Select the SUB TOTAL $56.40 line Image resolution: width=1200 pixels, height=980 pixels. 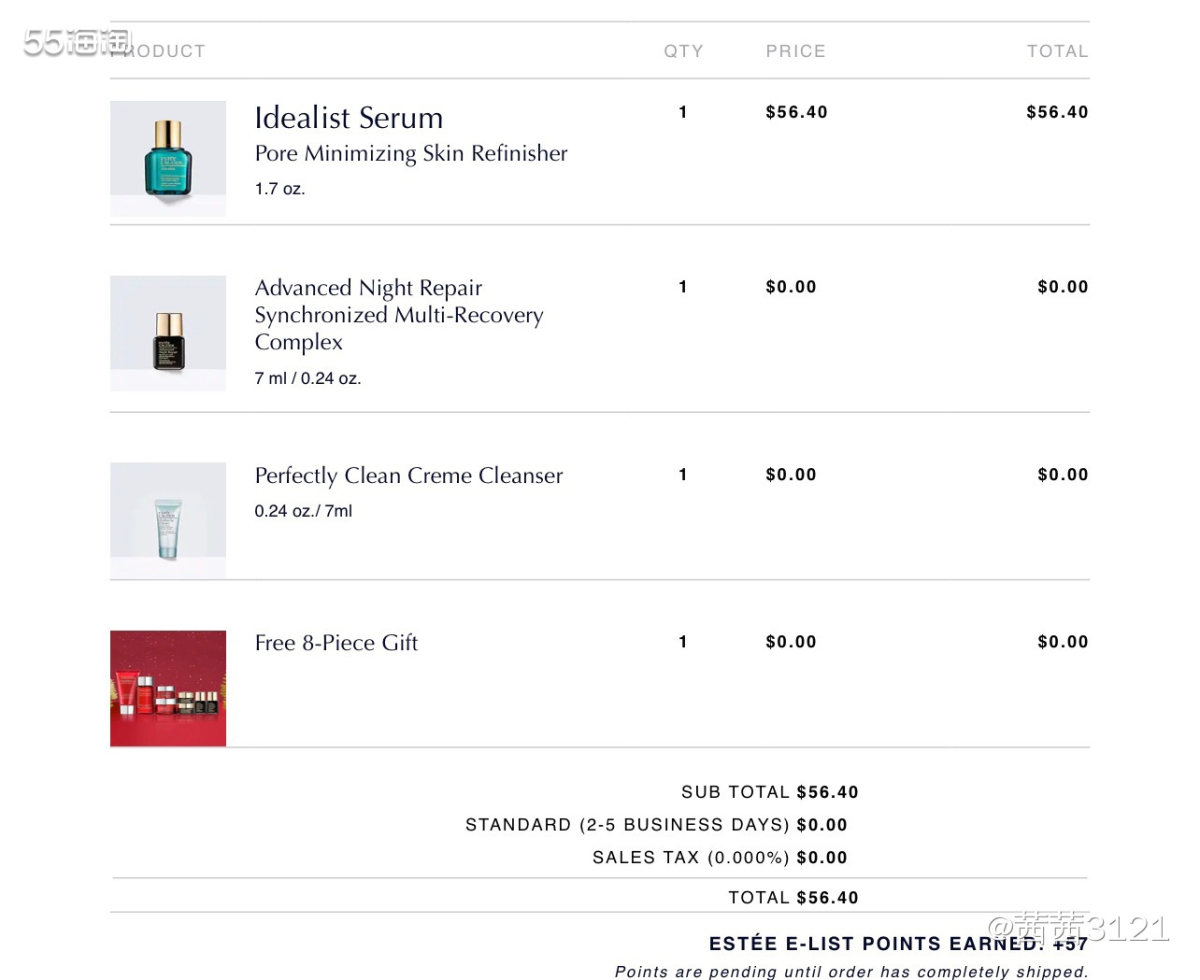point(770,792)
